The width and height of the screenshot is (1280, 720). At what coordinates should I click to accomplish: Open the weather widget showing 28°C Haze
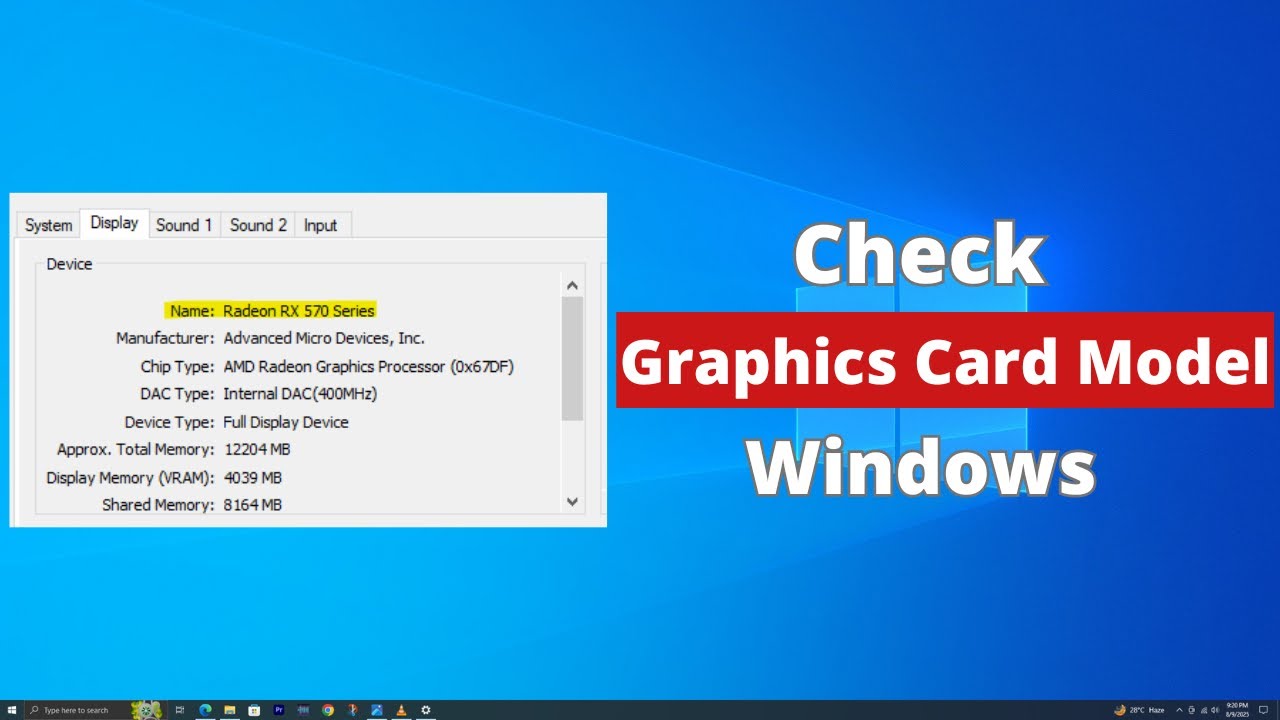pos(1139,710)
